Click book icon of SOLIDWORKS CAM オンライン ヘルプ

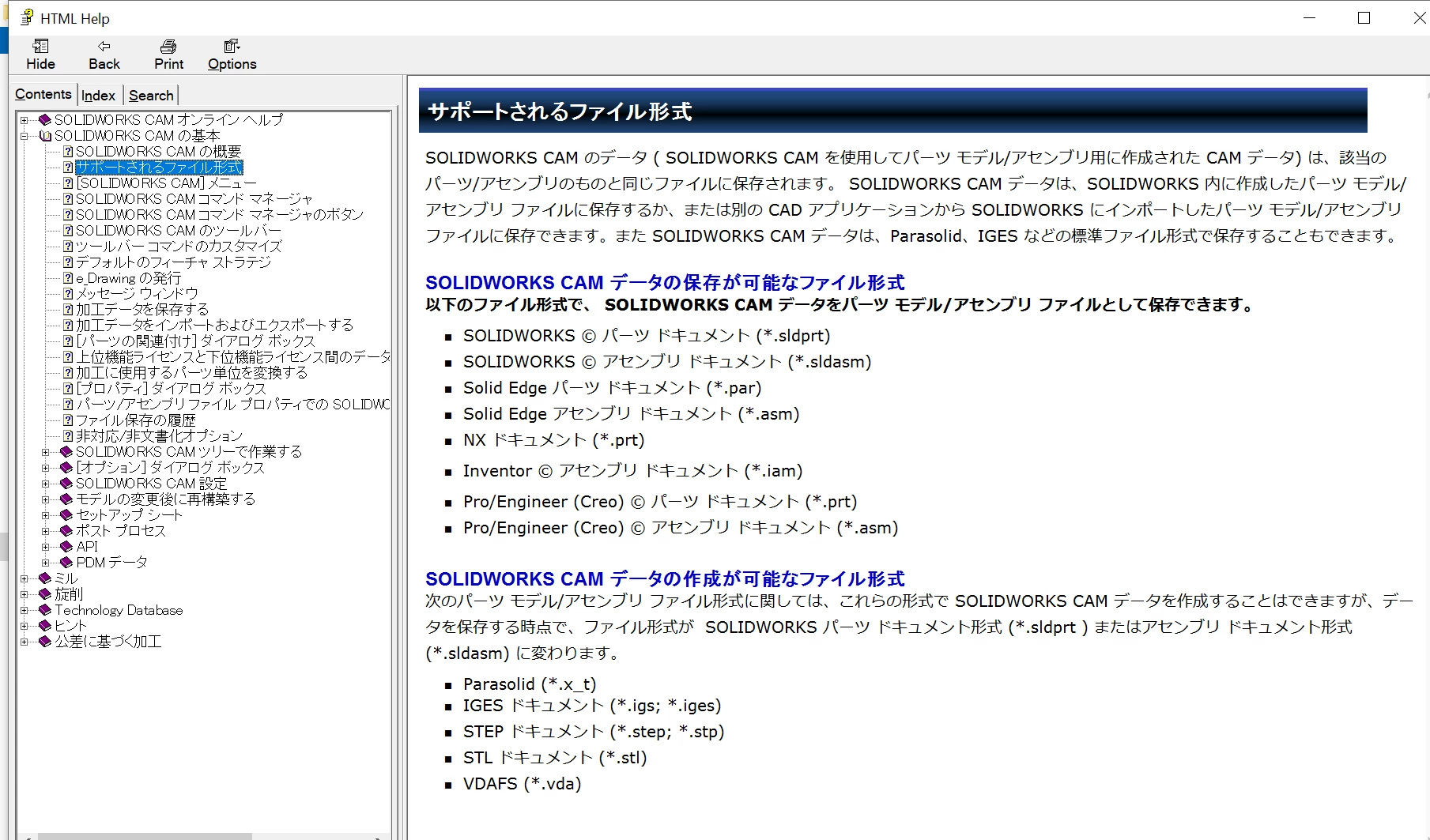click(x=45, y=120)
